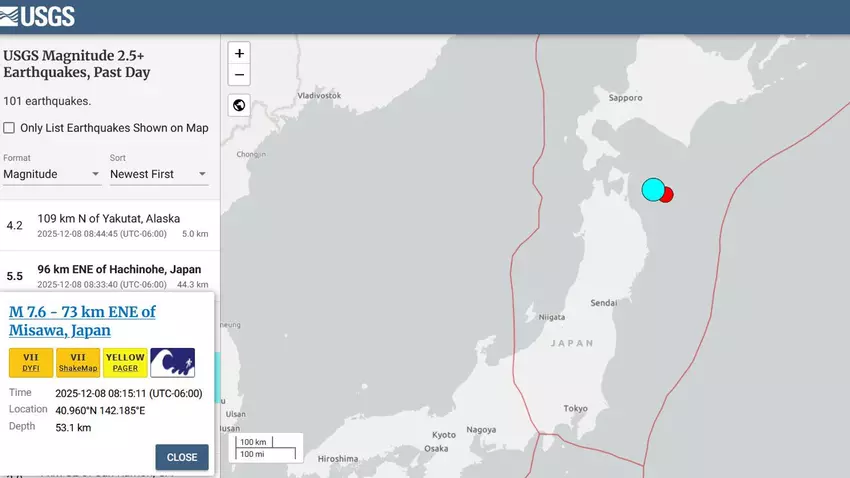The height and width of the screenshot is (478, 850).
Task: Click the red earthquake marker on map
Action: pos(668,195)
